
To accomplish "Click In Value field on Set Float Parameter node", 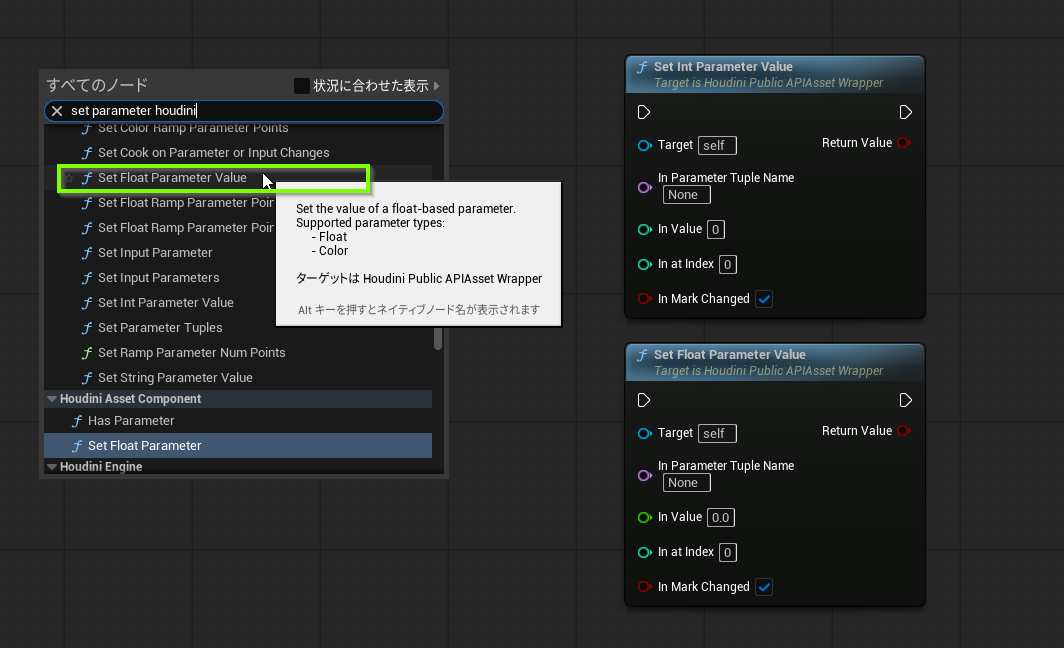I will click(720, 518).
